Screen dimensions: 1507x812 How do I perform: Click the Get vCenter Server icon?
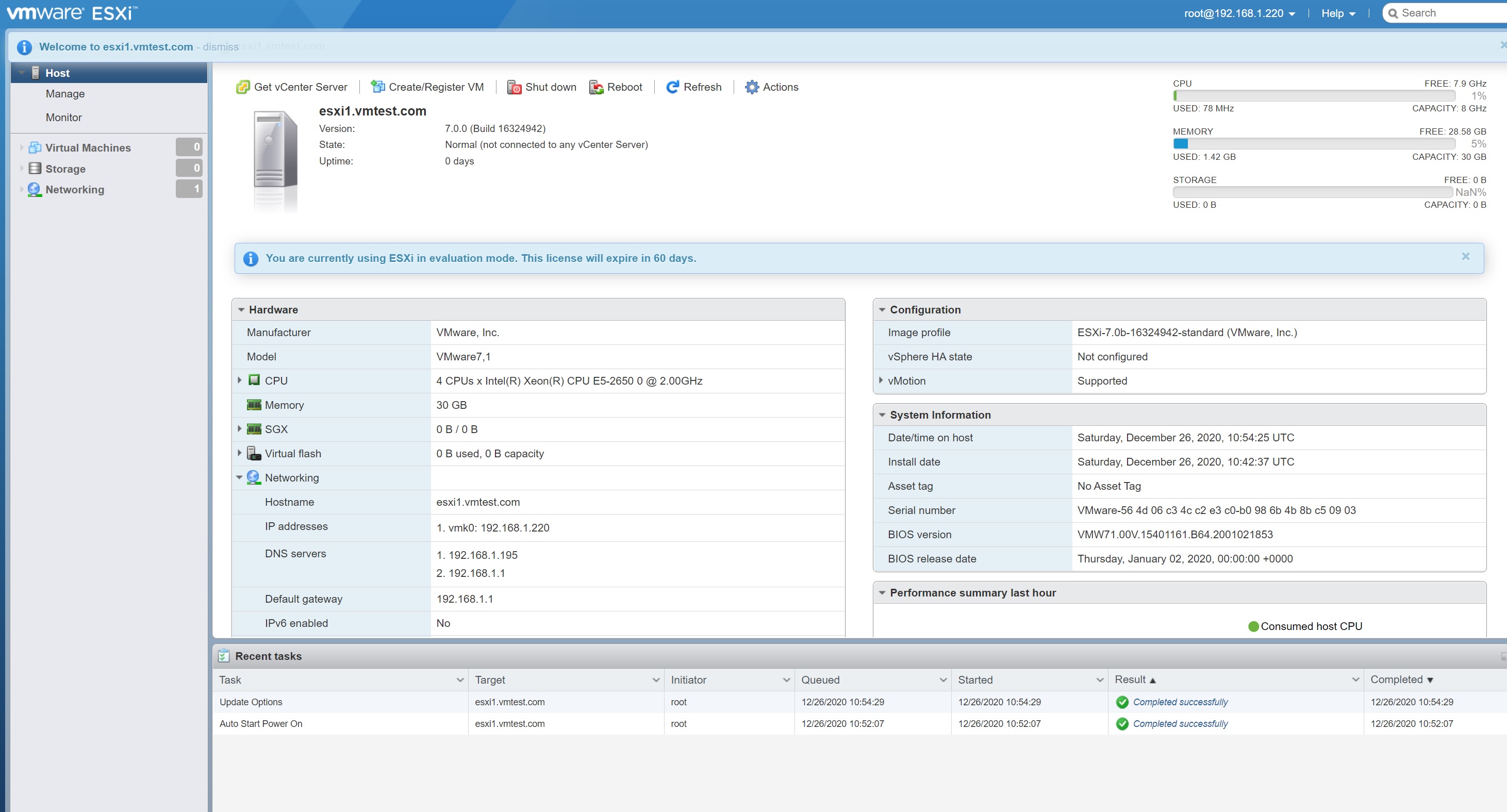243,87
